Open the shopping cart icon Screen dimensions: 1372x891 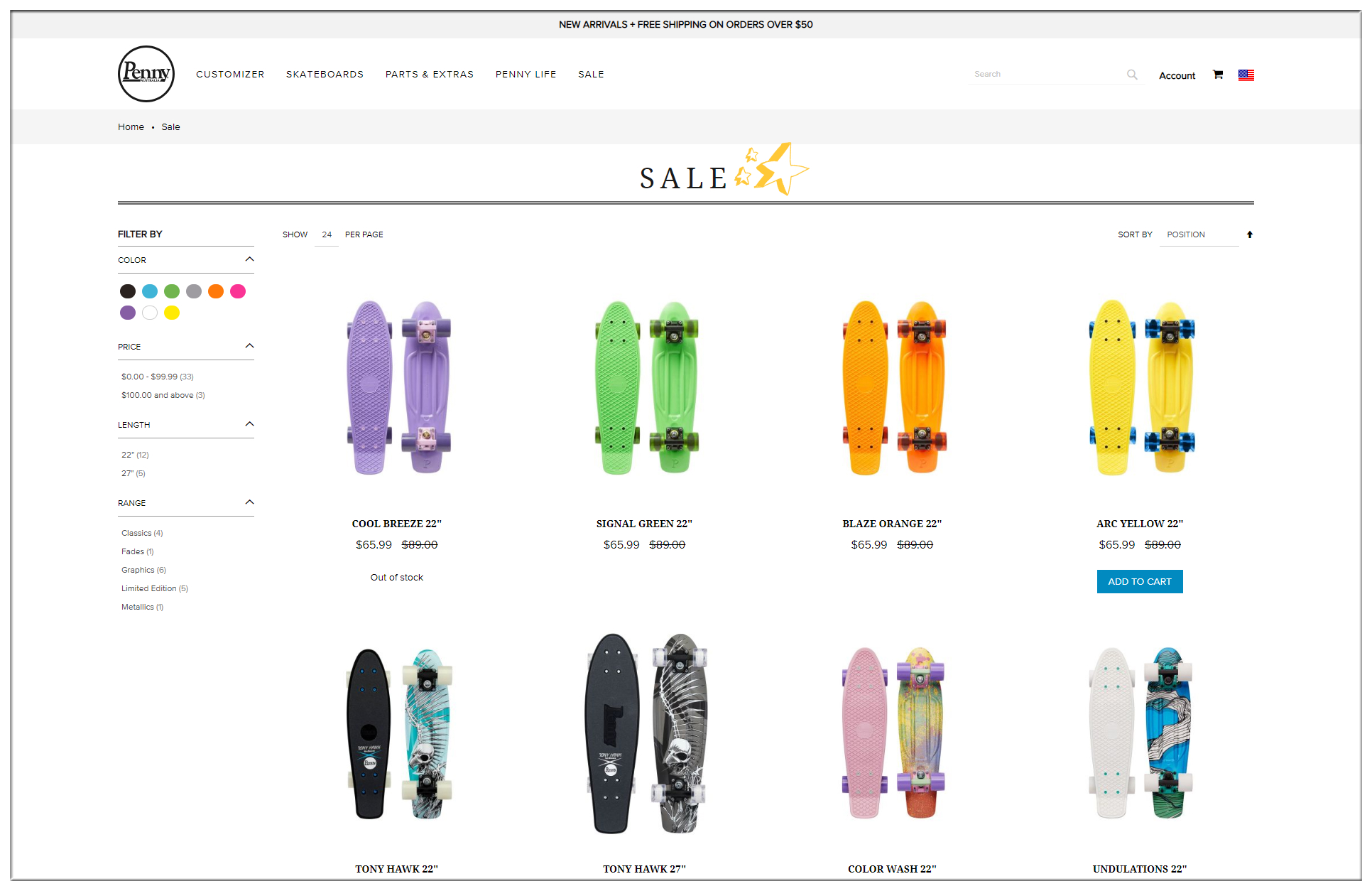(x=1218, y=75)
